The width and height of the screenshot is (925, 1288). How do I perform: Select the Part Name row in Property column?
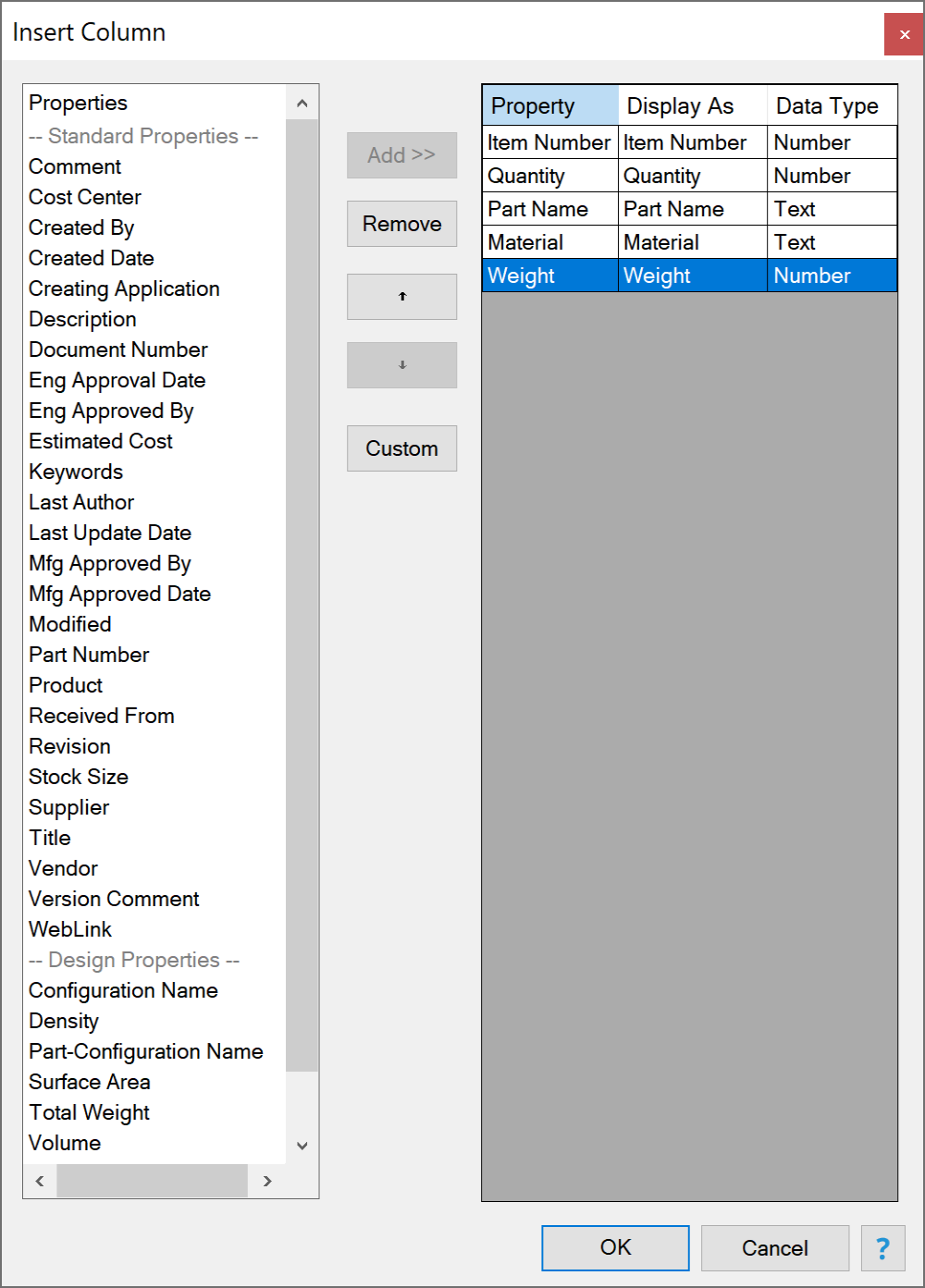coord(550,209)
